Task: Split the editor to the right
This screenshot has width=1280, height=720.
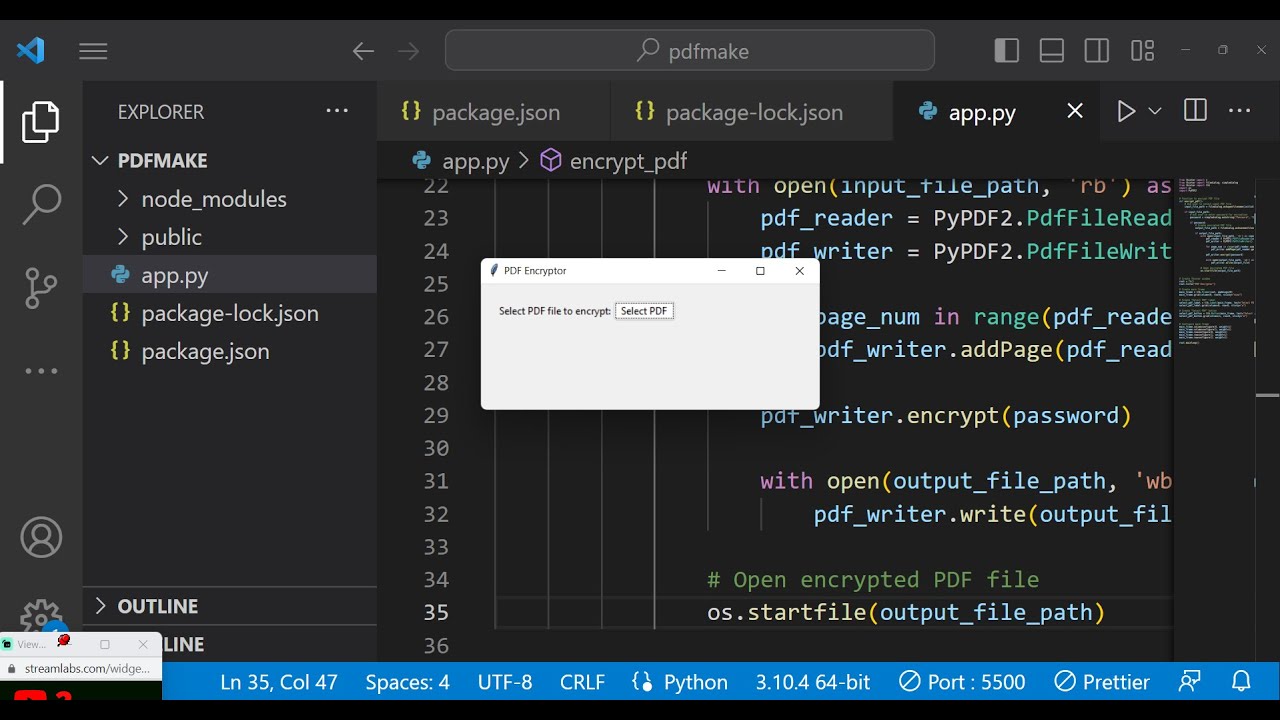Action: 1195,112
